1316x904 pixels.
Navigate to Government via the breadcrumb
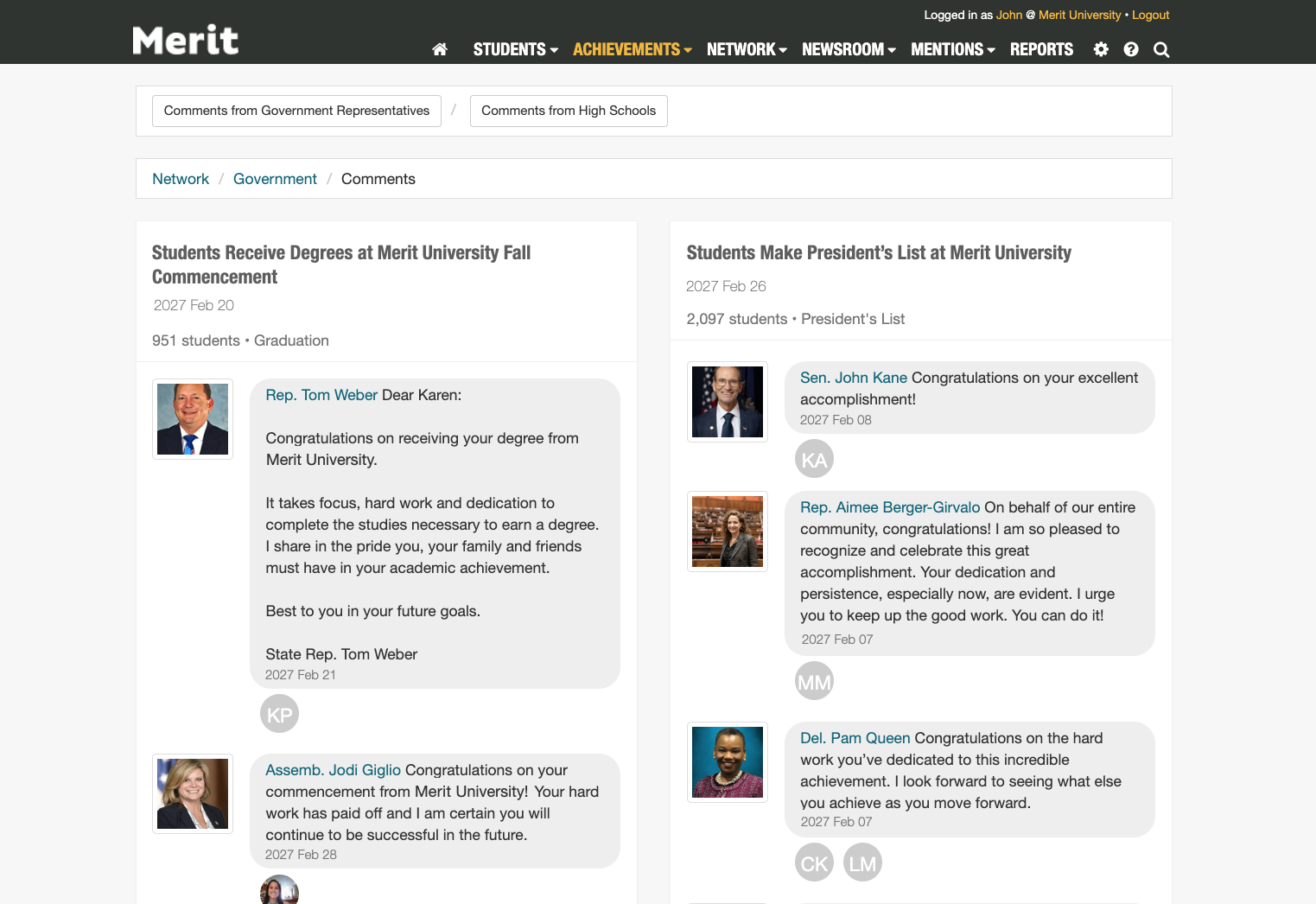point(275,178)
